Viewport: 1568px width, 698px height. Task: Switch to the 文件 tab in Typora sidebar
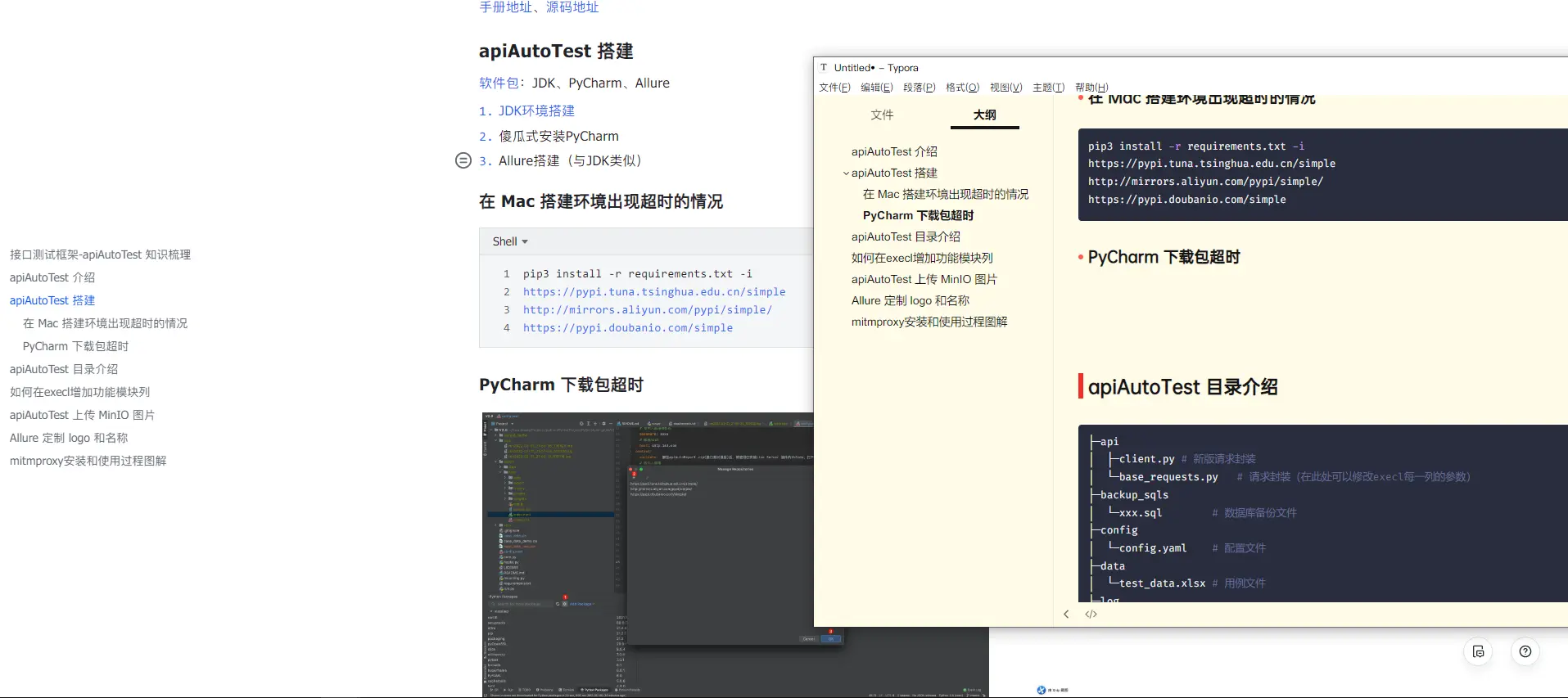882,115
